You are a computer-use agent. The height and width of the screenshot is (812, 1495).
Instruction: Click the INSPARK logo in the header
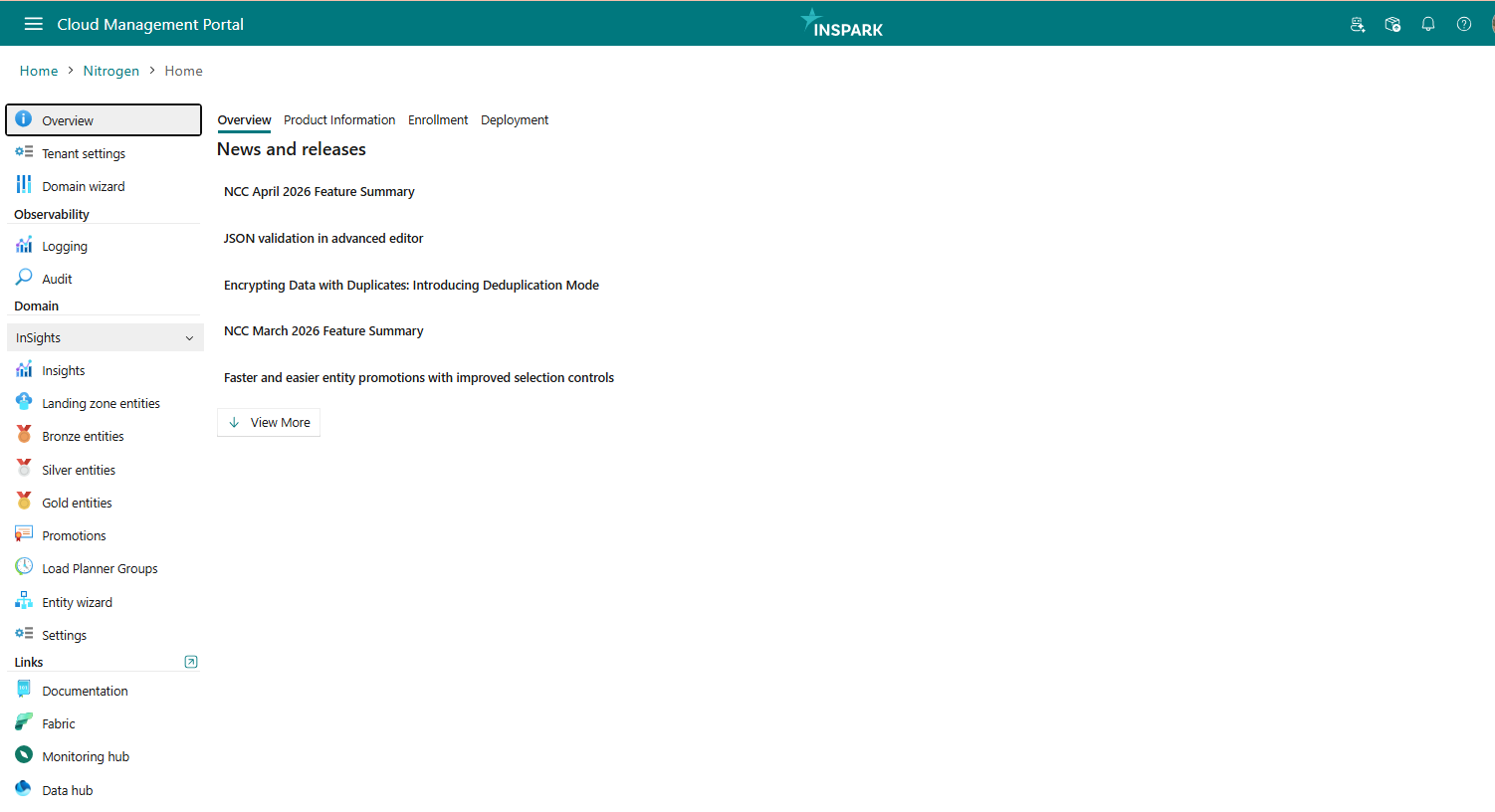coord(842,24)
